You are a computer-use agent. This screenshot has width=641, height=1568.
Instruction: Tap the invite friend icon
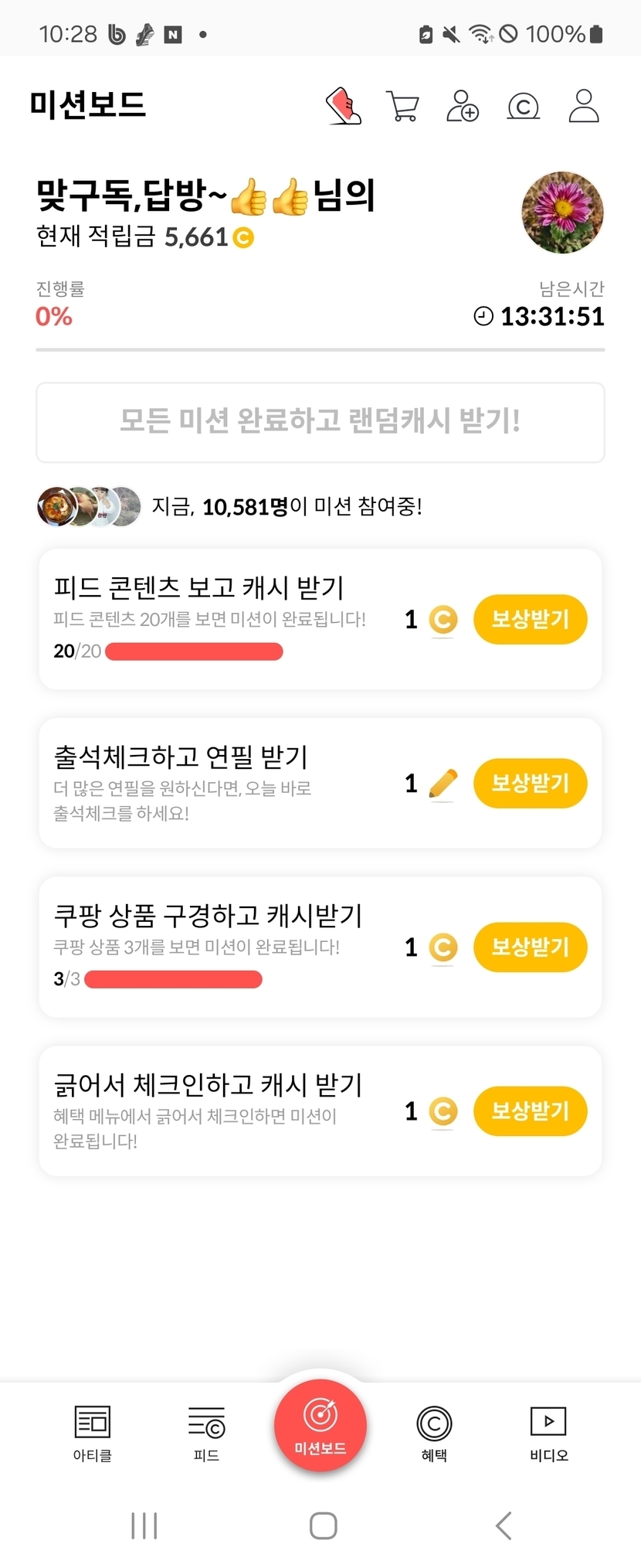pyautogui.click(x=463, y=106)
